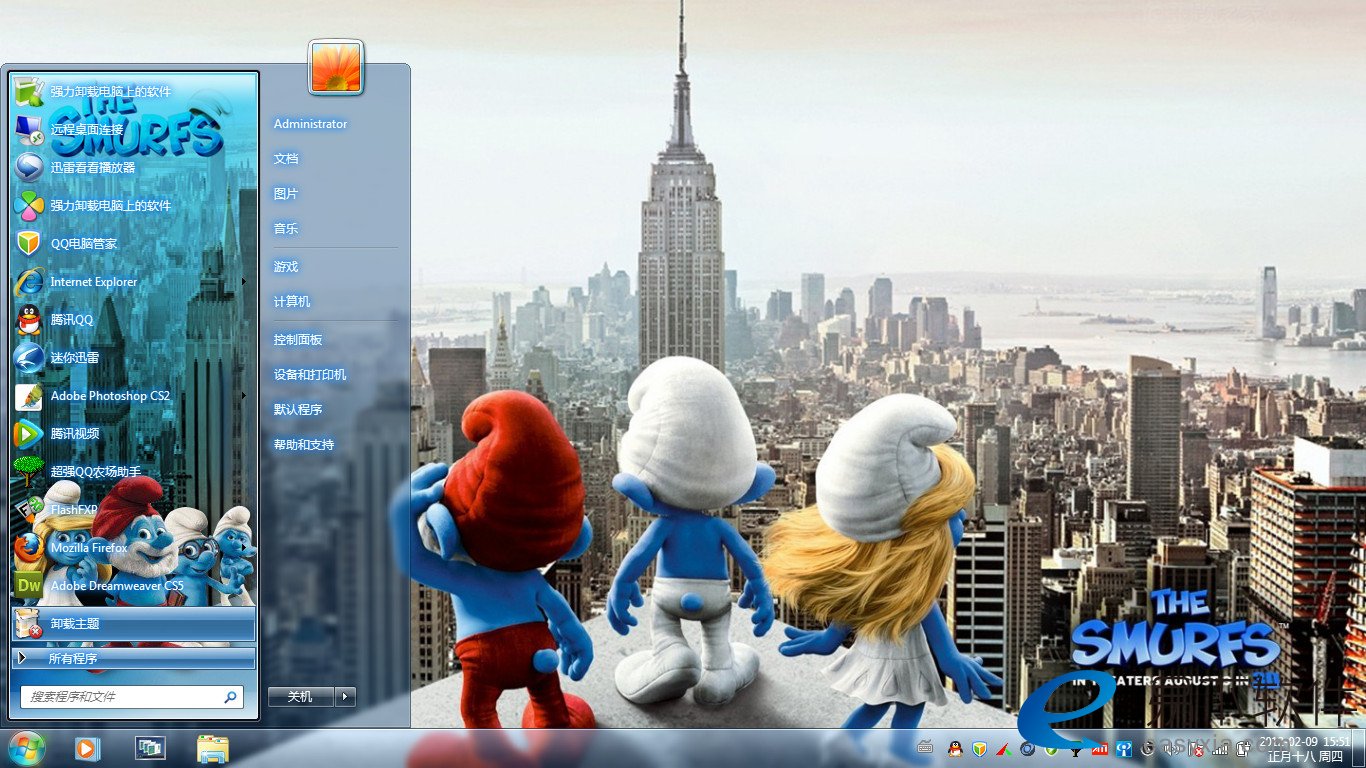Screen dimensions: 1366x768
Task: Click the magnifier icon in the search box
Action: click(x=230, y=696)
